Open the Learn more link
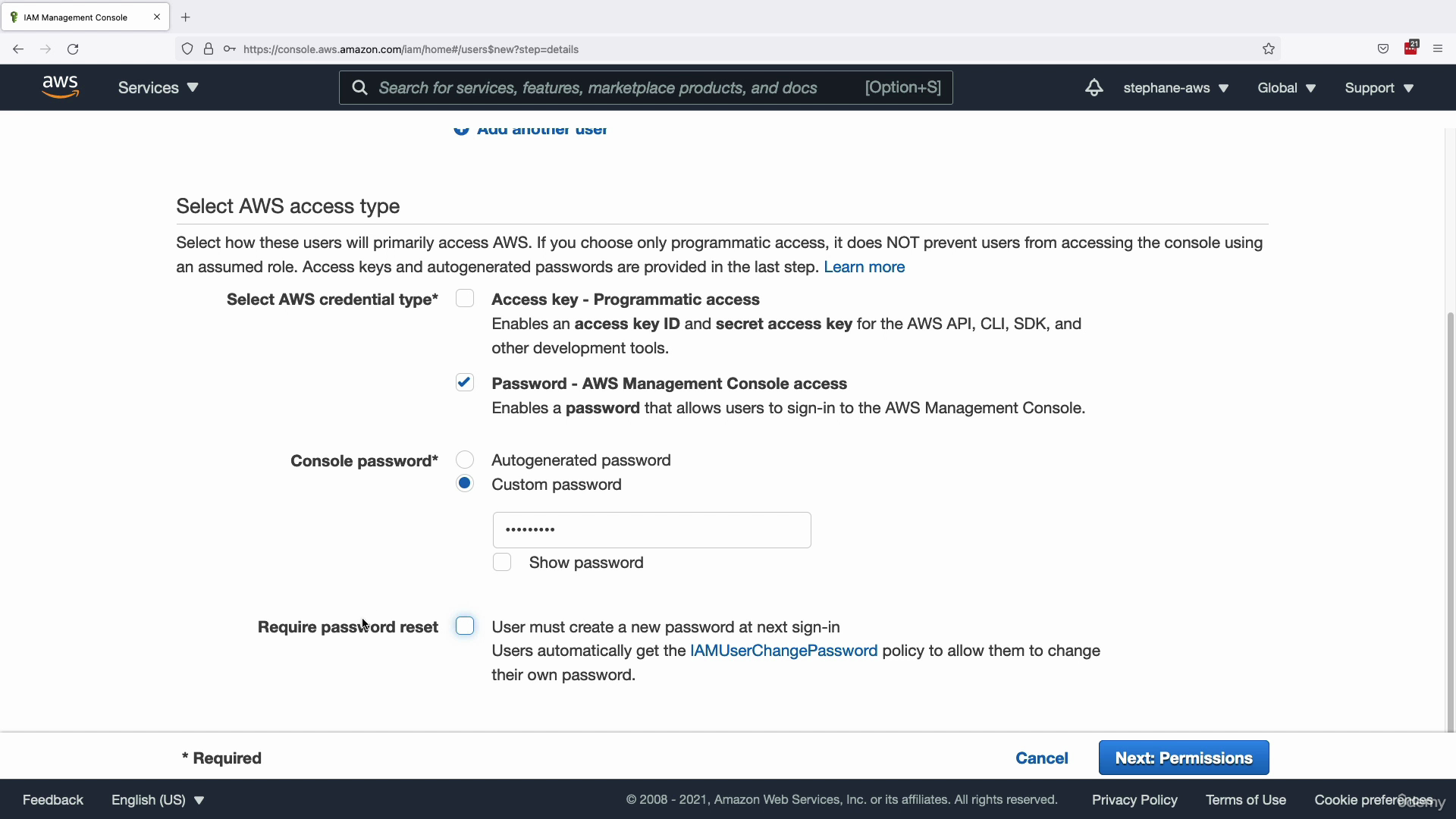This screenshot has height=819, width=1456. point(864,267)
